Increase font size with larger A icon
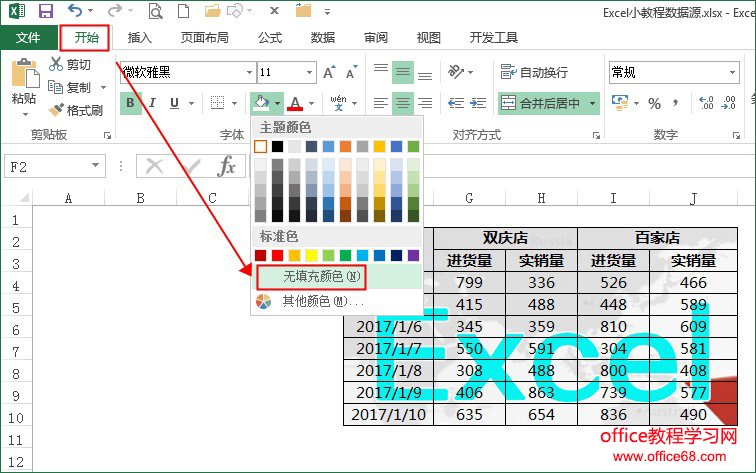Viewport: 756px width, 473px height. [x=329, y=73]
